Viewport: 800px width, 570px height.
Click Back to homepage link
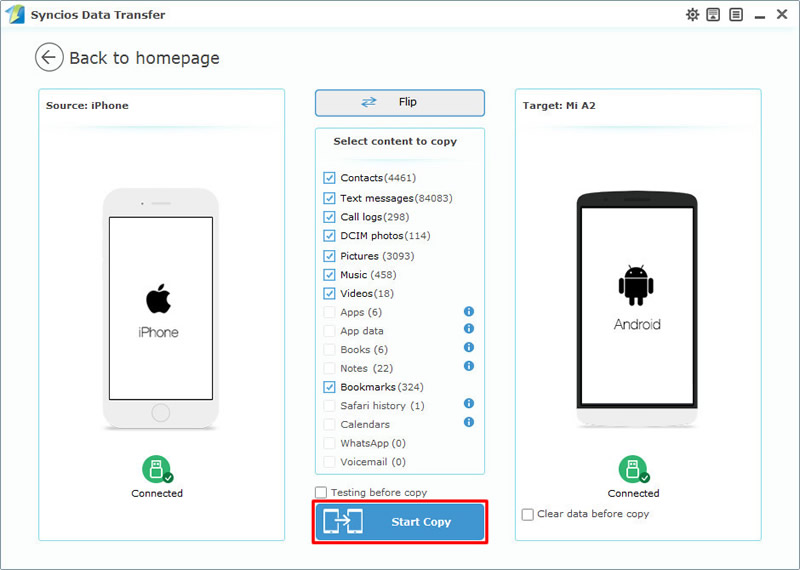coord(144,58)
